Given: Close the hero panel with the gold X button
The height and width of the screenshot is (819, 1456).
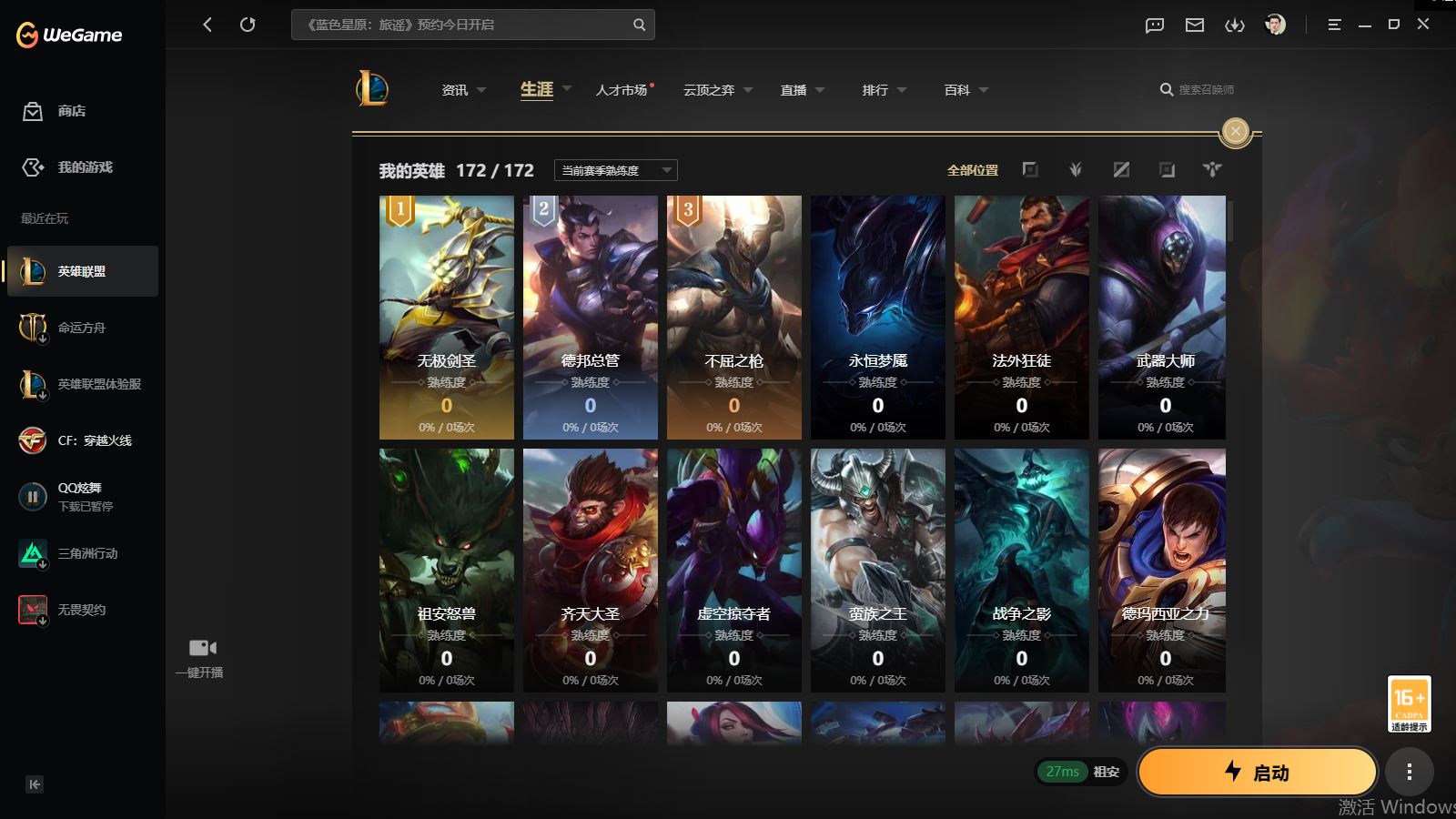Looking at the screenshot, I should coord(1236,132).
